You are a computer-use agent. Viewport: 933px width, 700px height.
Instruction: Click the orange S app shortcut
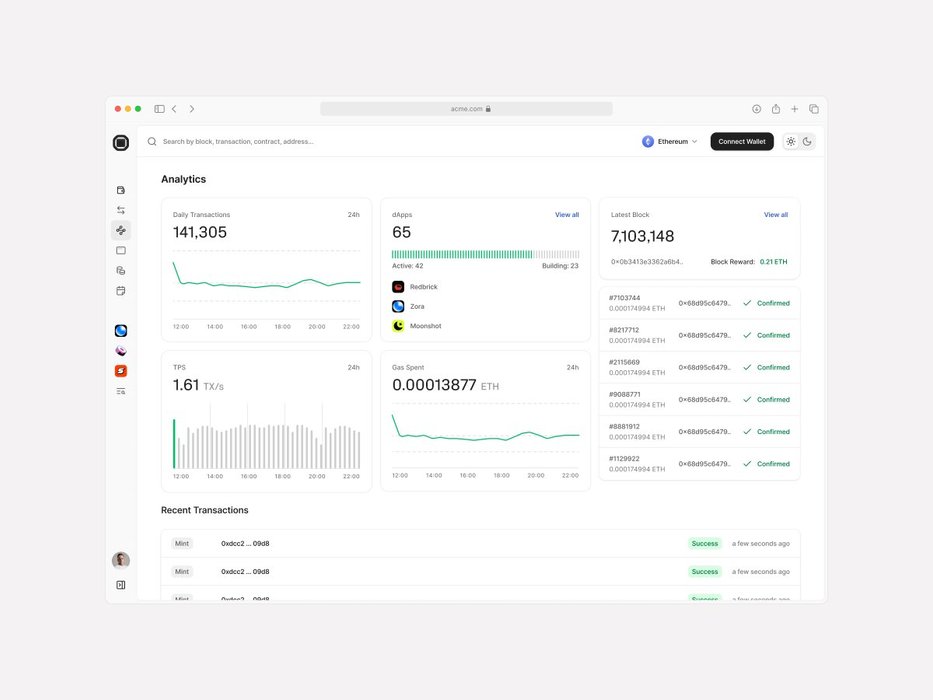(x=121, y=371)
